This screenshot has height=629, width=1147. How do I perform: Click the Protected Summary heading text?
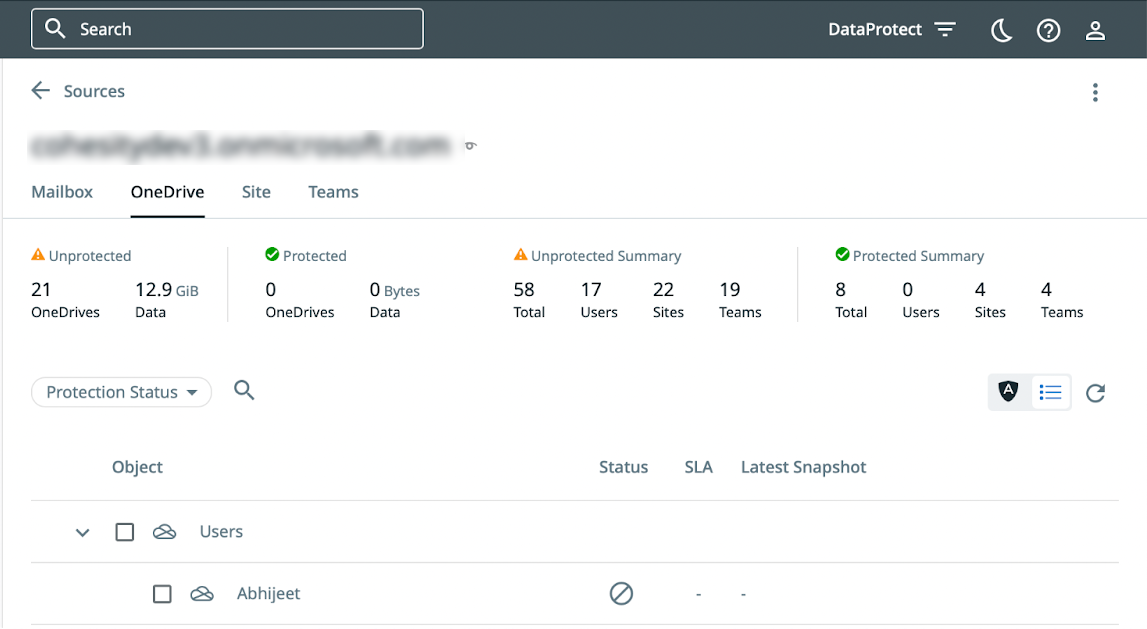[x=918, y=256]
